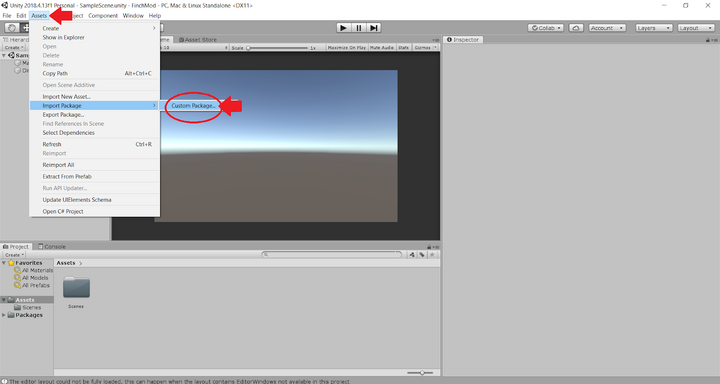
Task: Toggle the Stats overlay button
Action: 404,47
